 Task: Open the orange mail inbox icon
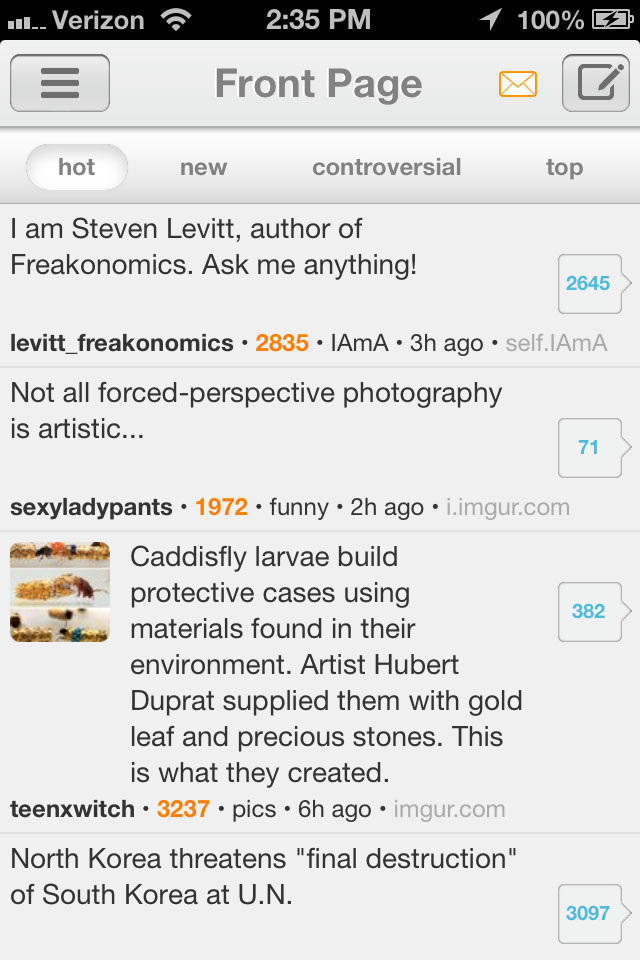[518, 84]
